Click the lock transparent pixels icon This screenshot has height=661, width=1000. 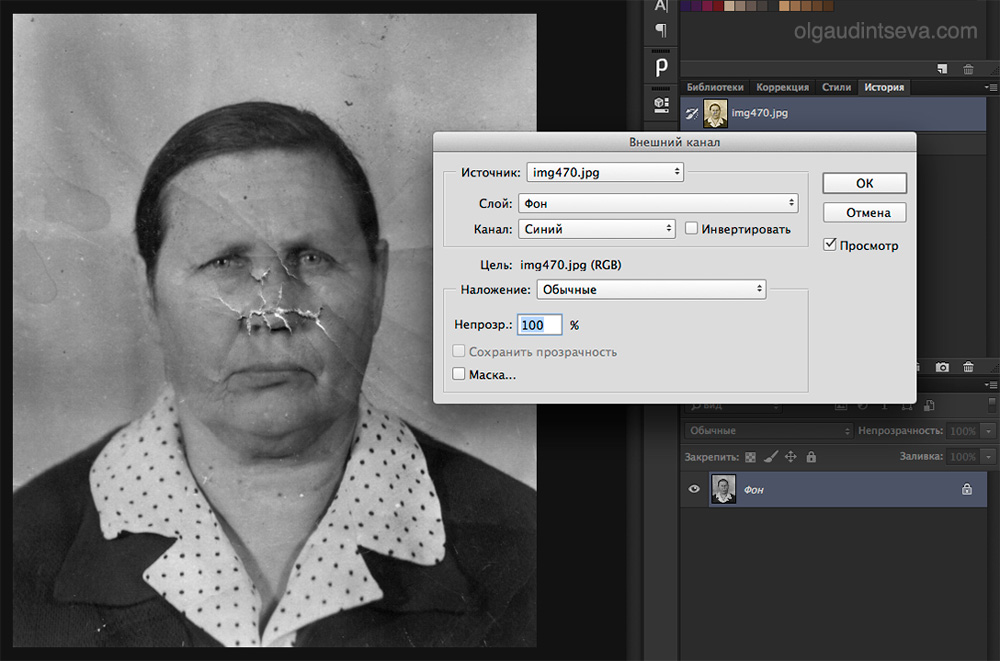coord(751,457)
